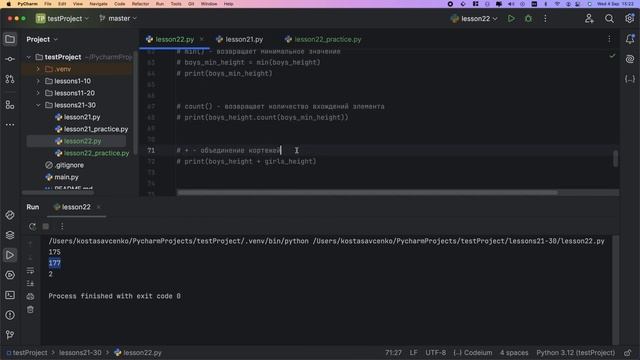640x360 pixels.
Task: Open IDE settings gear
Action: click(630, 18)
